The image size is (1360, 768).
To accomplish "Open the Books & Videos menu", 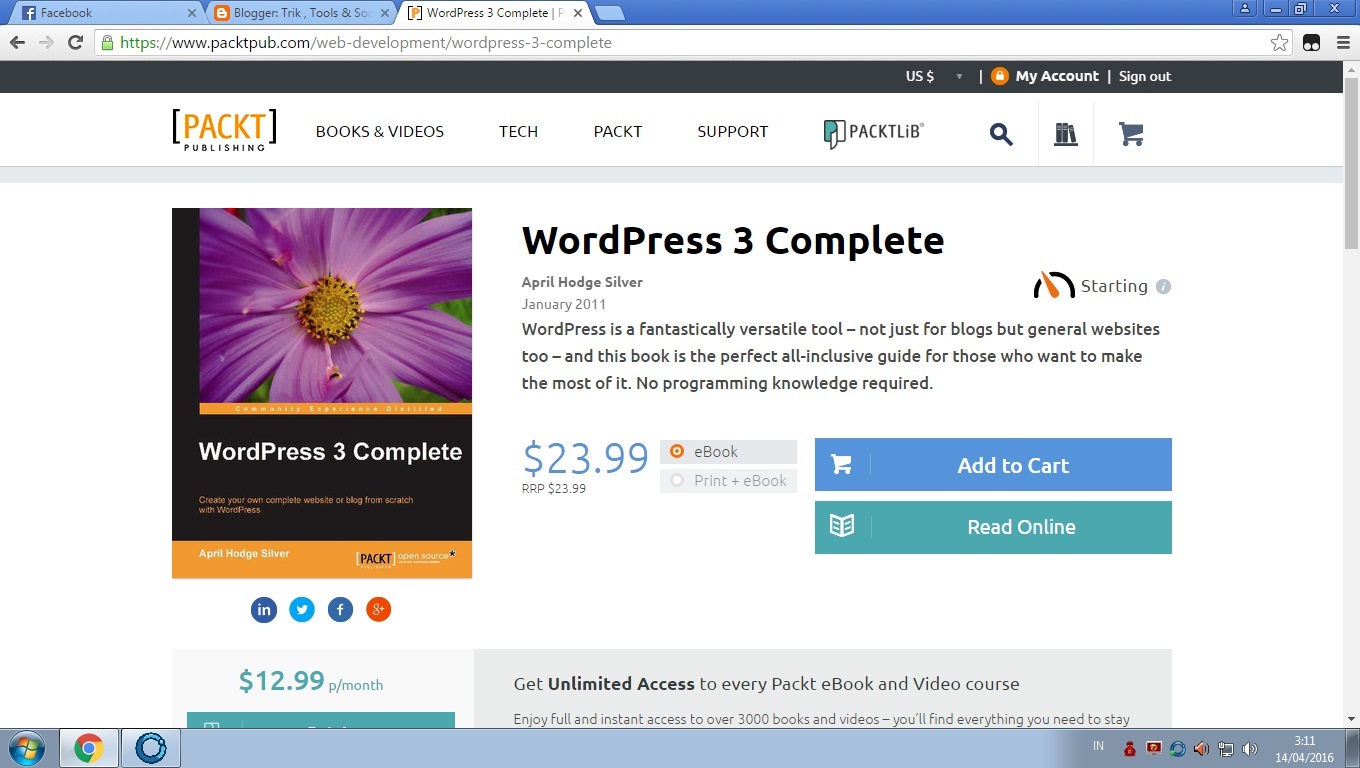I will click(x=380, y=131).
